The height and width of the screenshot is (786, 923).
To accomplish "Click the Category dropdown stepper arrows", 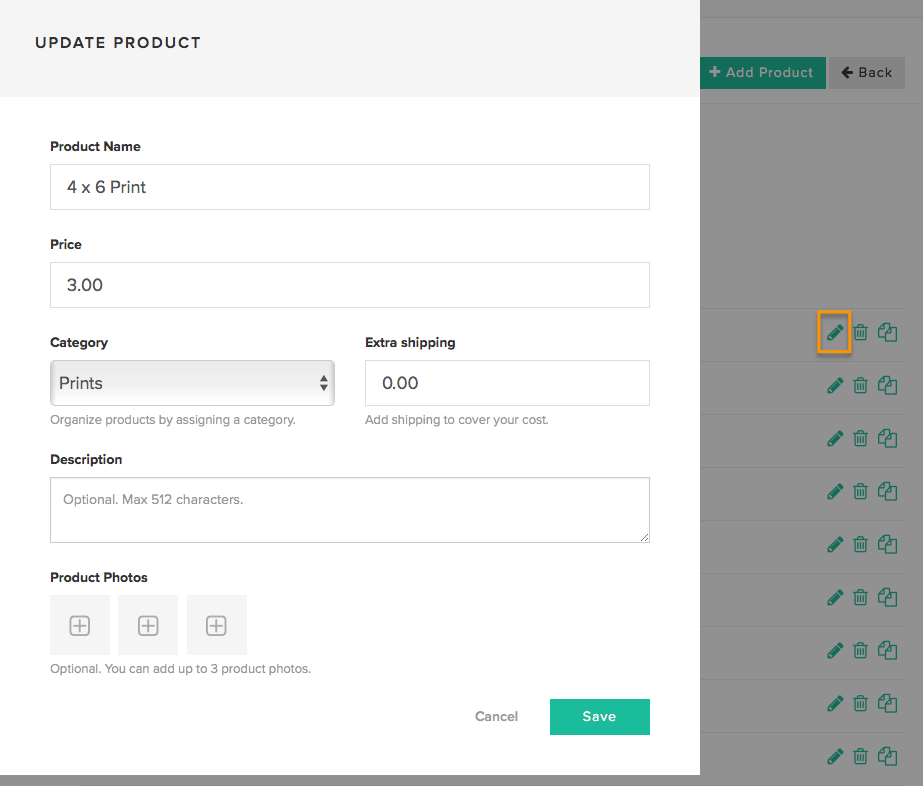I will (x=324, y=383).
